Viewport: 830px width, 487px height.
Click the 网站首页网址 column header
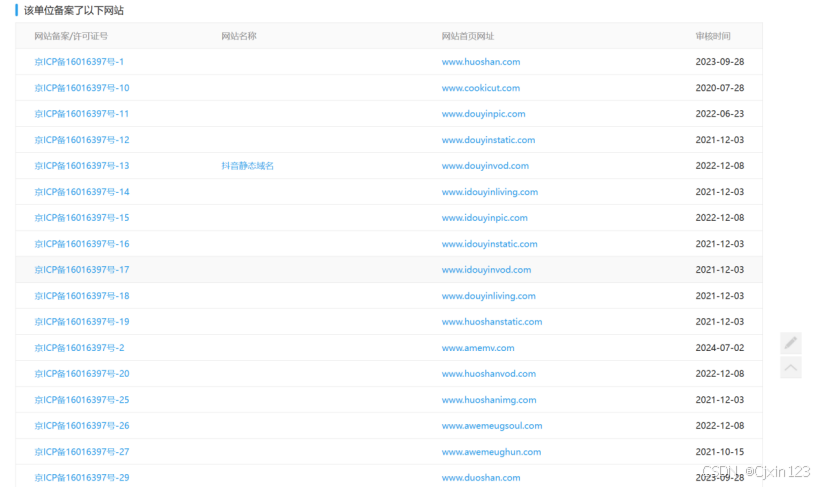[x=468, y=36]
